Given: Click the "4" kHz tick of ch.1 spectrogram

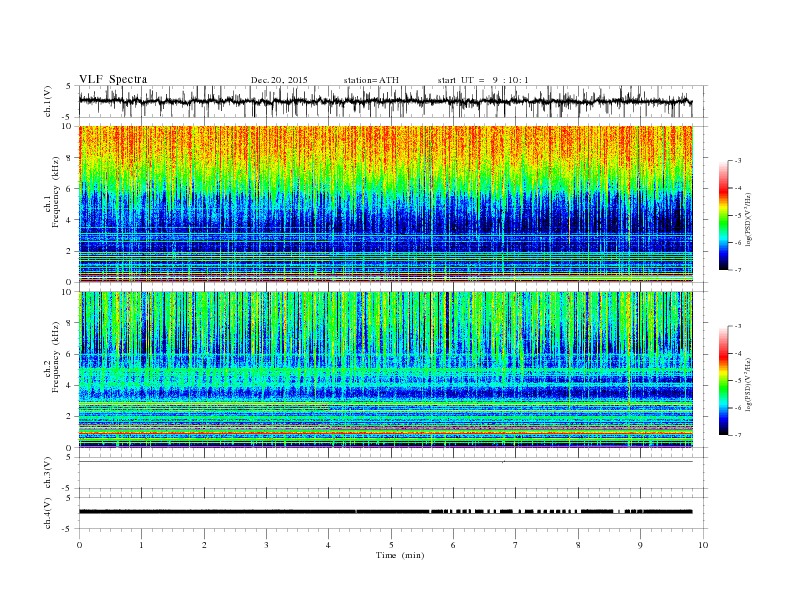Looking at the screenshot, I should coord(70,220).
